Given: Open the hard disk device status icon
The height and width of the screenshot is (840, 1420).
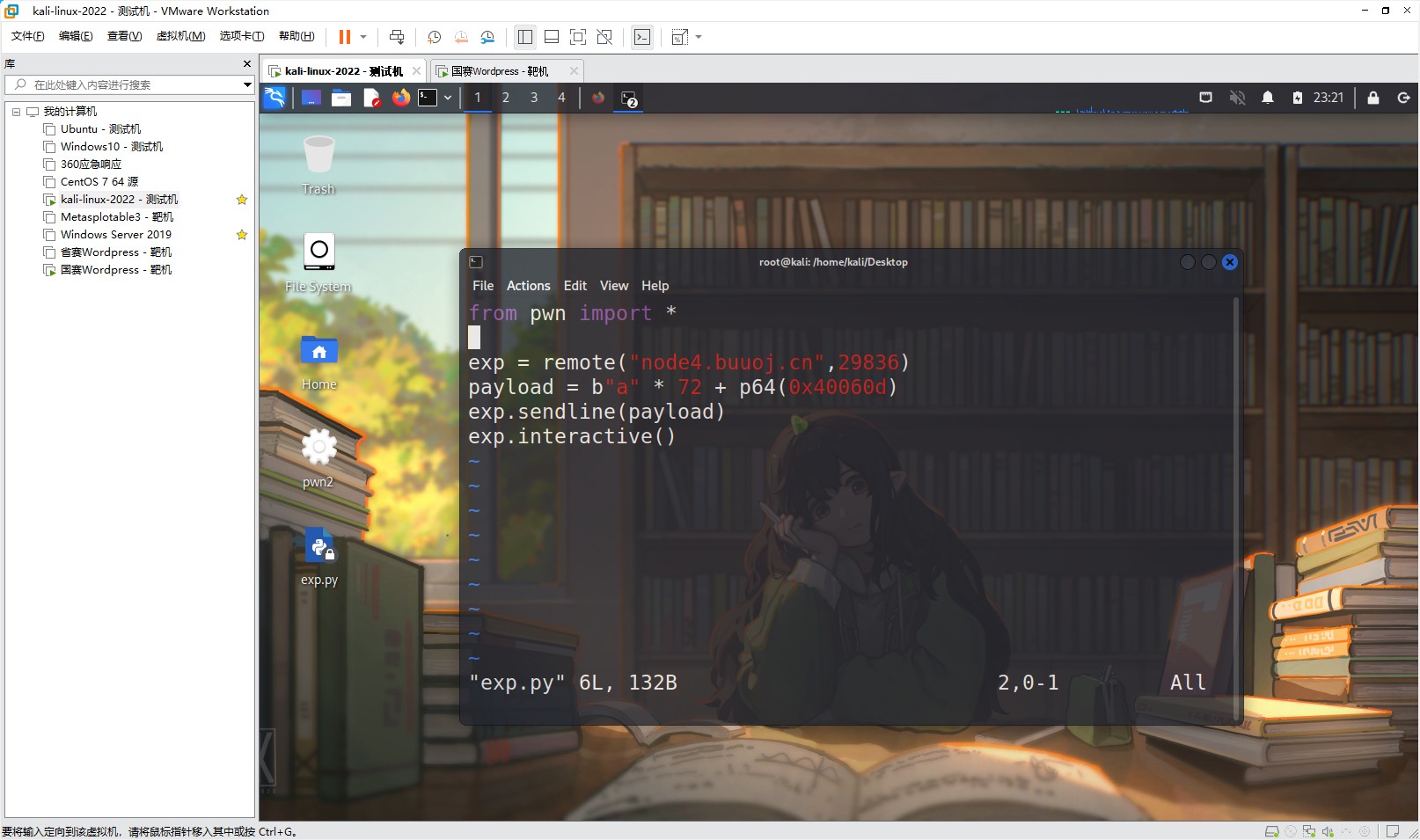Looking at the screenshot, I should pyautogui.click(x=1271, y=831).
